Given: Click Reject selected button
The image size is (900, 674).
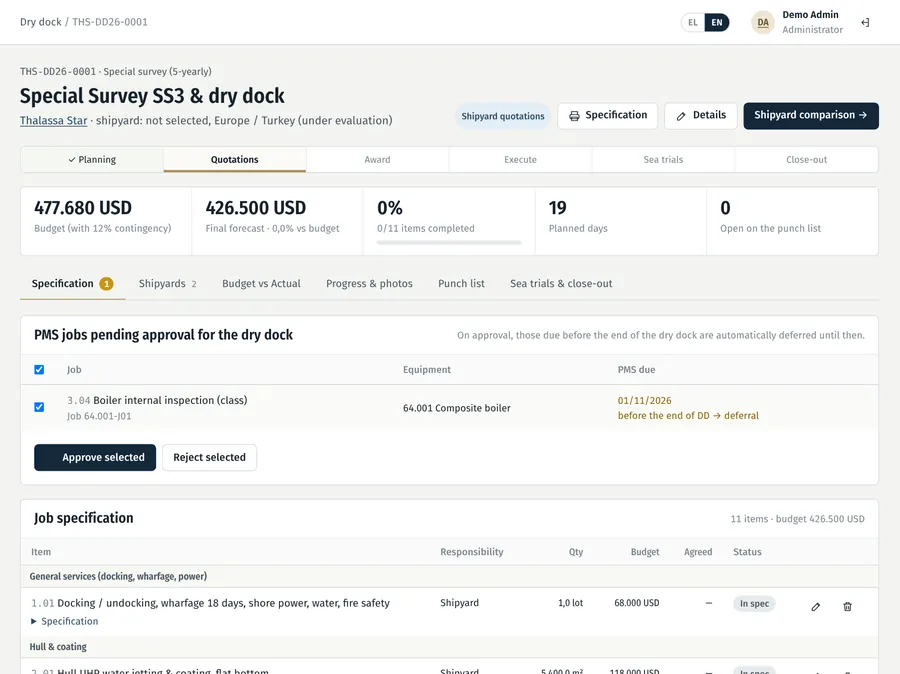Looking at the screenshot, I should click(x=210, y=458).
